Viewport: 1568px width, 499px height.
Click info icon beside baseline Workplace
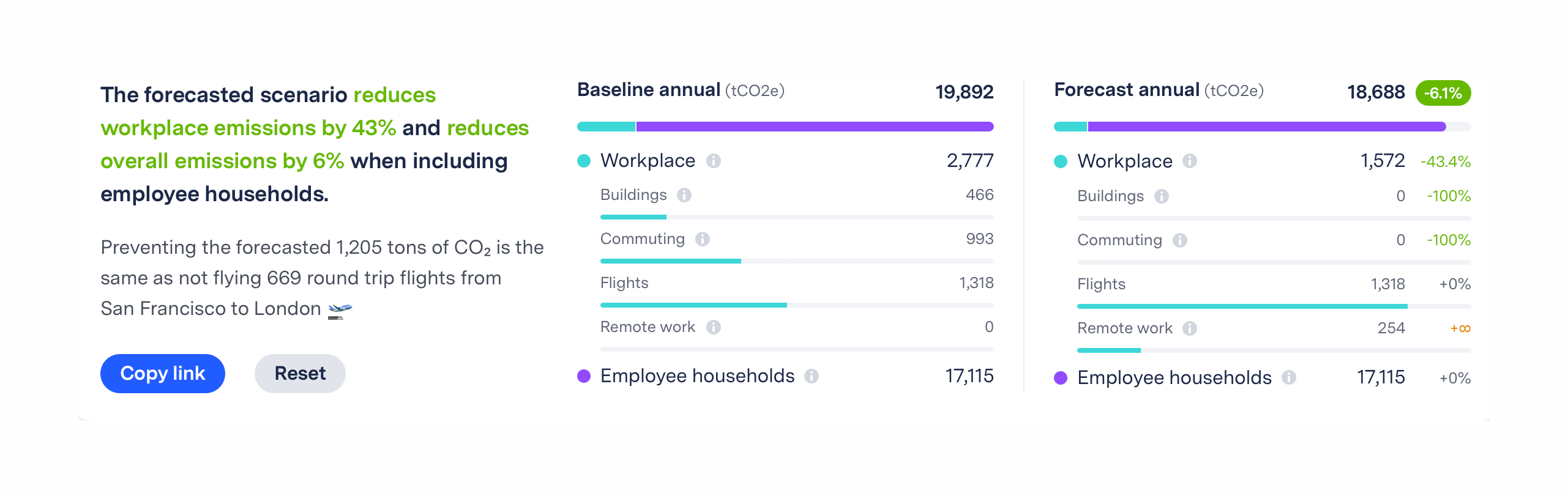pyautogui.click(x=713, y=161)
